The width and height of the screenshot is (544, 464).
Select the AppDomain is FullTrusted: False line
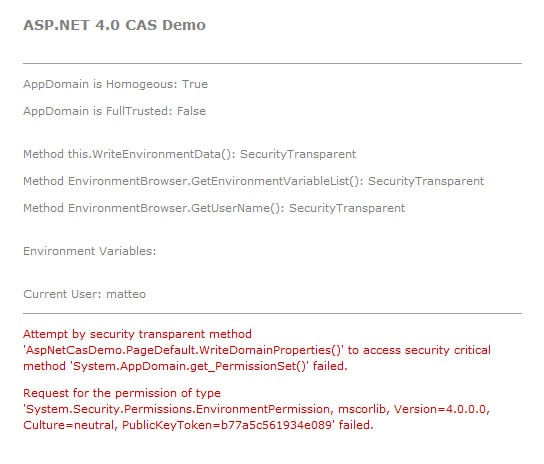coord(114,111)
